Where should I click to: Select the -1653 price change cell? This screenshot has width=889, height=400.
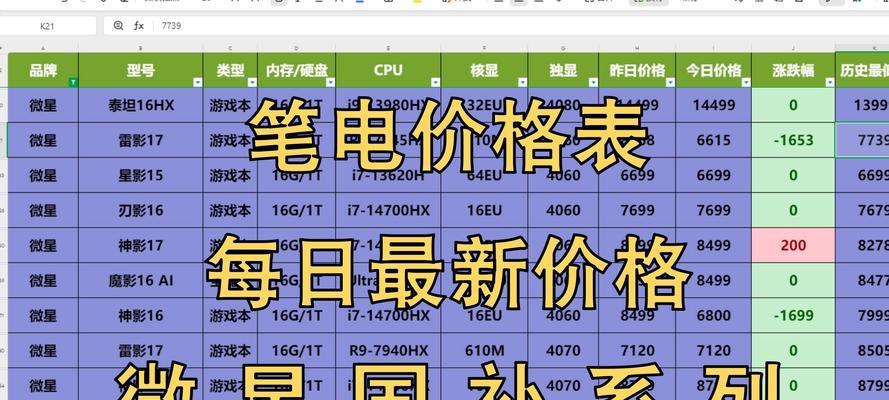(793, 141)
